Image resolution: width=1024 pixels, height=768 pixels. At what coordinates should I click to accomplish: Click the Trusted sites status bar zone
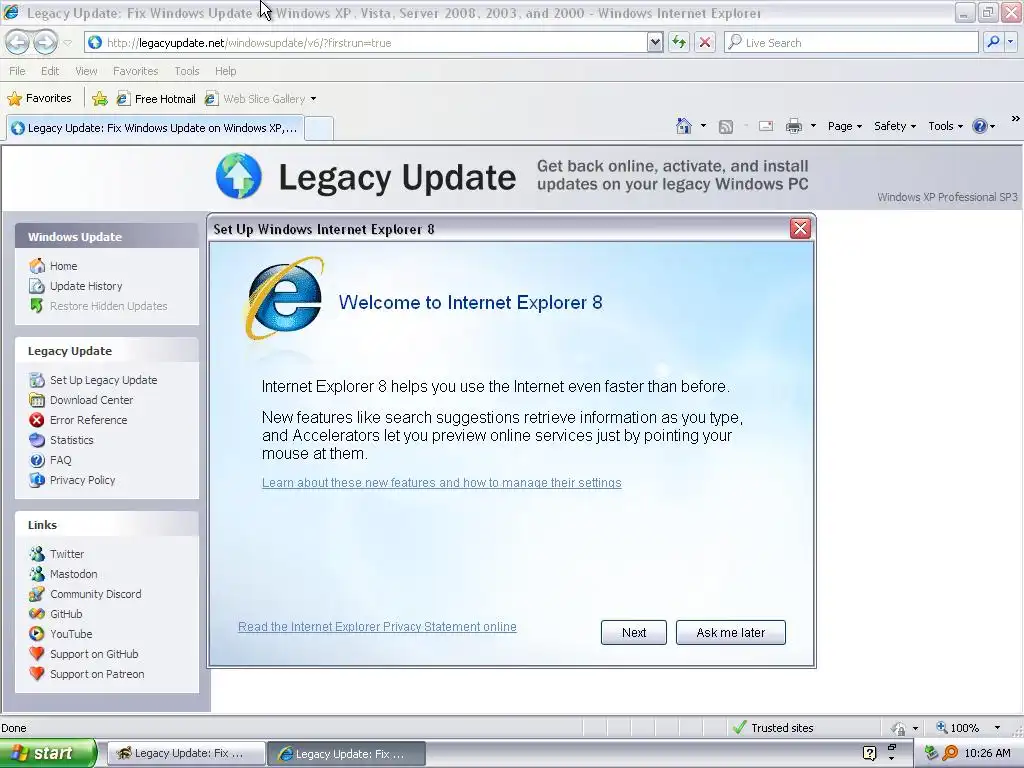(774, 728)
